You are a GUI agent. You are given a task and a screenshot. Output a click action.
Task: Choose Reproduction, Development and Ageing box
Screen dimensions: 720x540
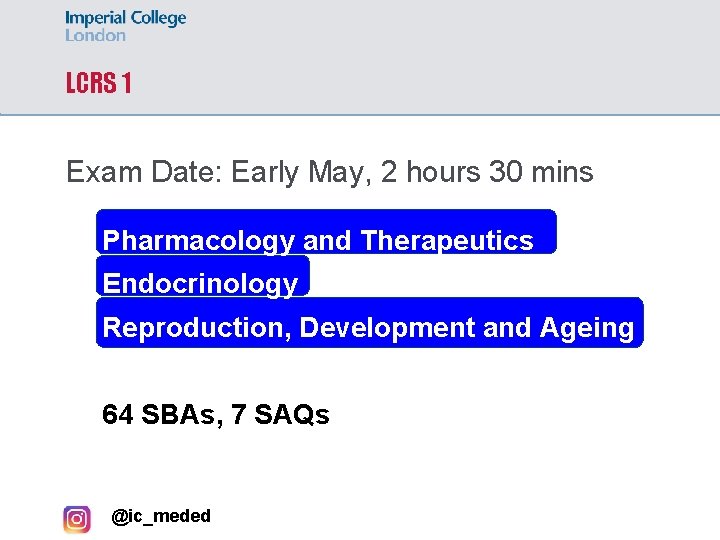[370, 322]
